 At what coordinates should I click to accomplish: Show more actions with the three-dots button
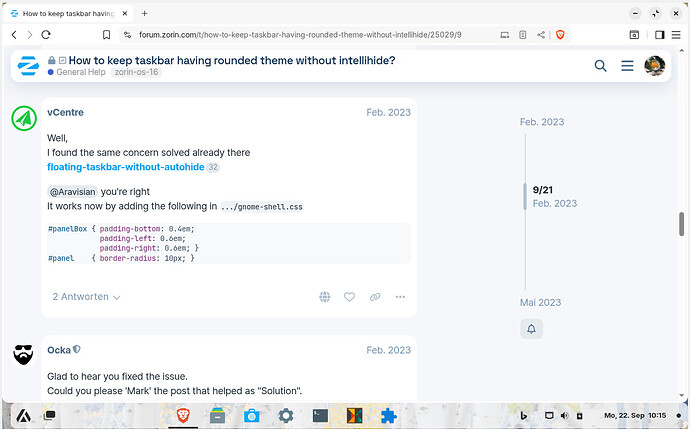pos(400,297)
